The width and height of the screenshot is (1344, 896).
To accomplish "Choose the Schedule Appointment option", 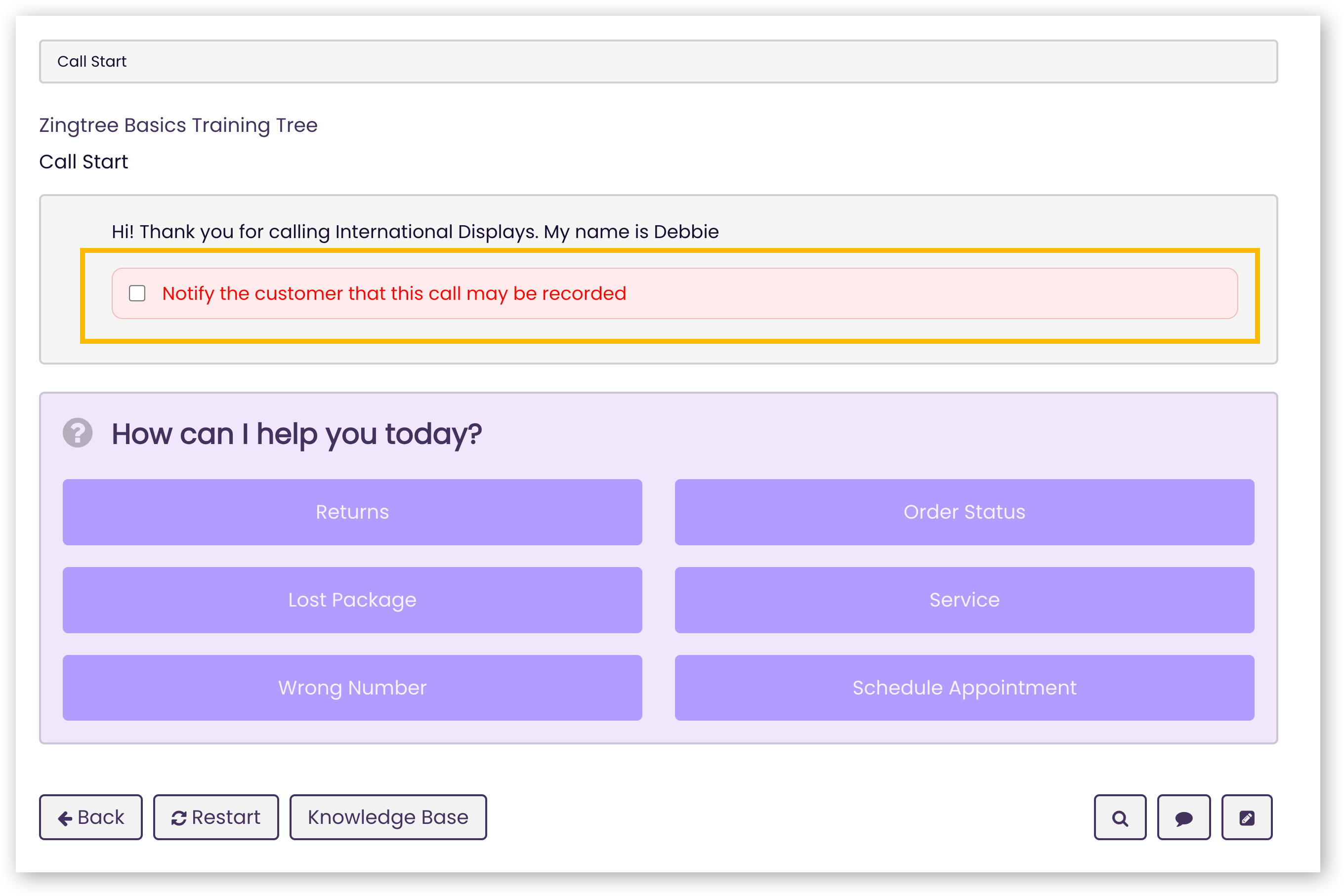I will pyautogui.click(x=964, y=688).
